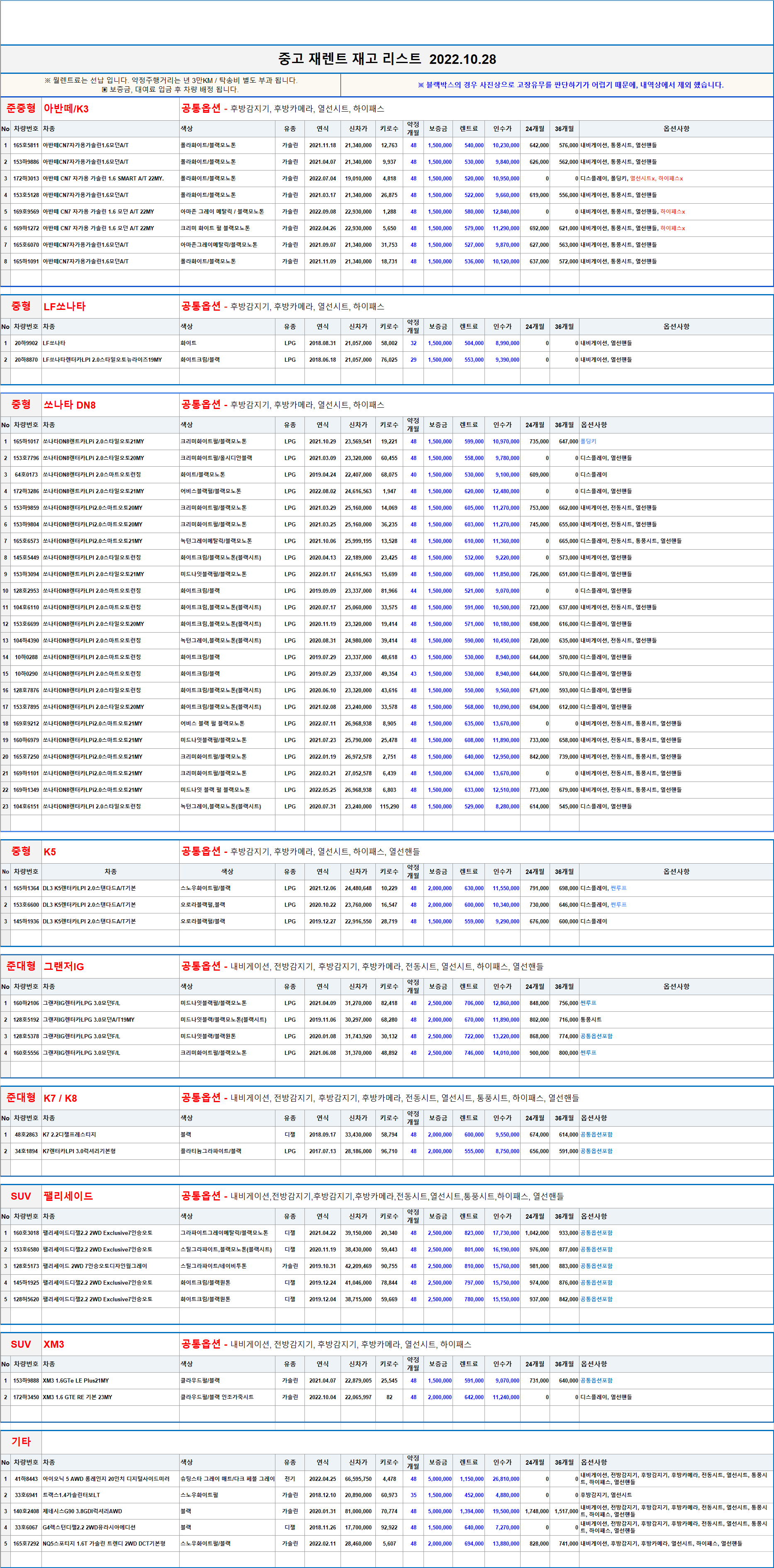Click model 'XM3 1.6GTe LE Plus21MY'
The width and height of the screenshot is (774, 1568).
pos(76,1381)
